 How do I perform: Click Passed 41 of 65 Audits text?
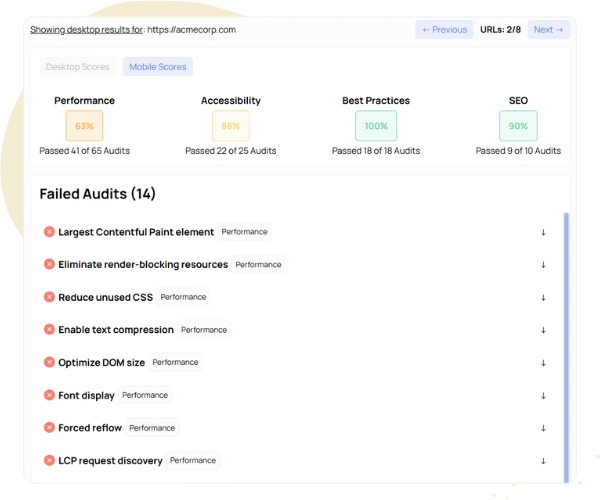[85, 151]
